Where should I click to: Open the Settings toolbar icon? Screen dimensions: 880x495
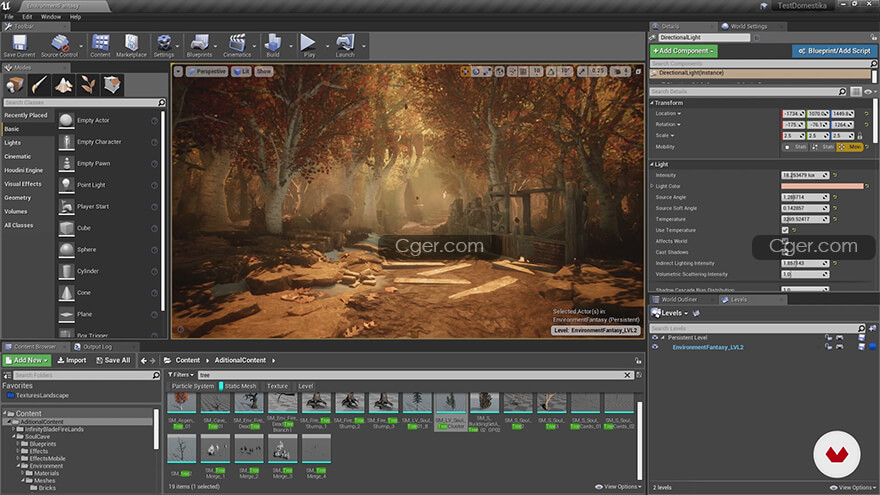click(x=164, y=45)
